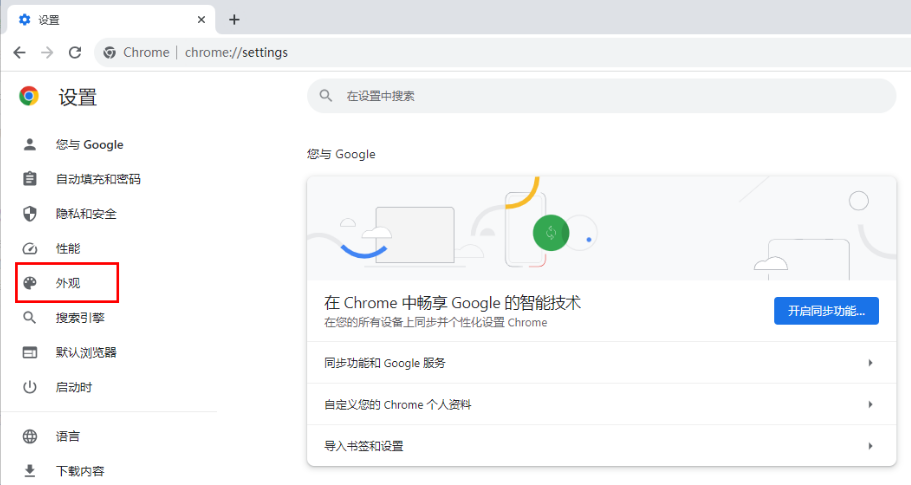Click the 您与 Google section heading in main panel

click(x=341, y=154)
